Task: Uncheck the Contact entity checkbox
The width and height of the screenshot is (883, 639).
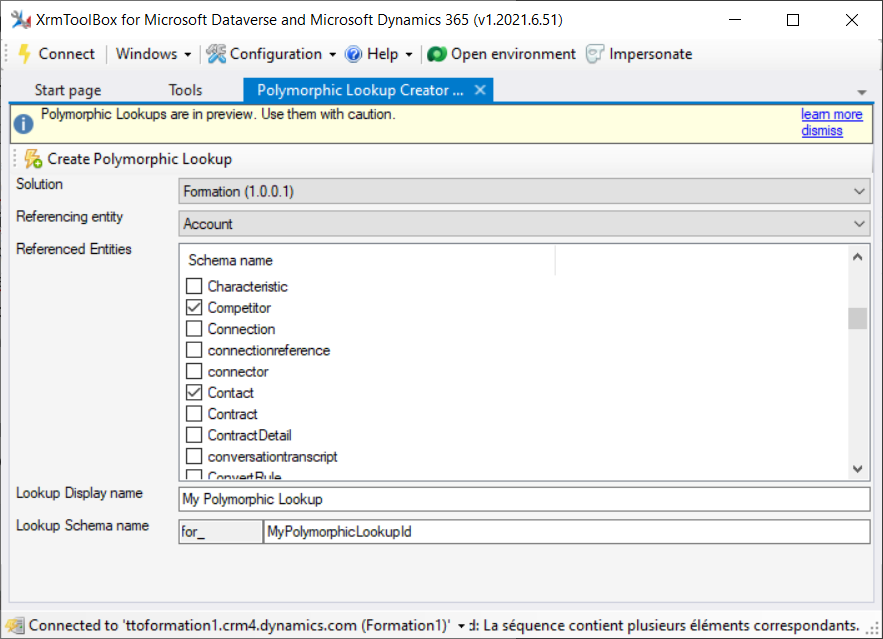Action: tap(194, 392)
